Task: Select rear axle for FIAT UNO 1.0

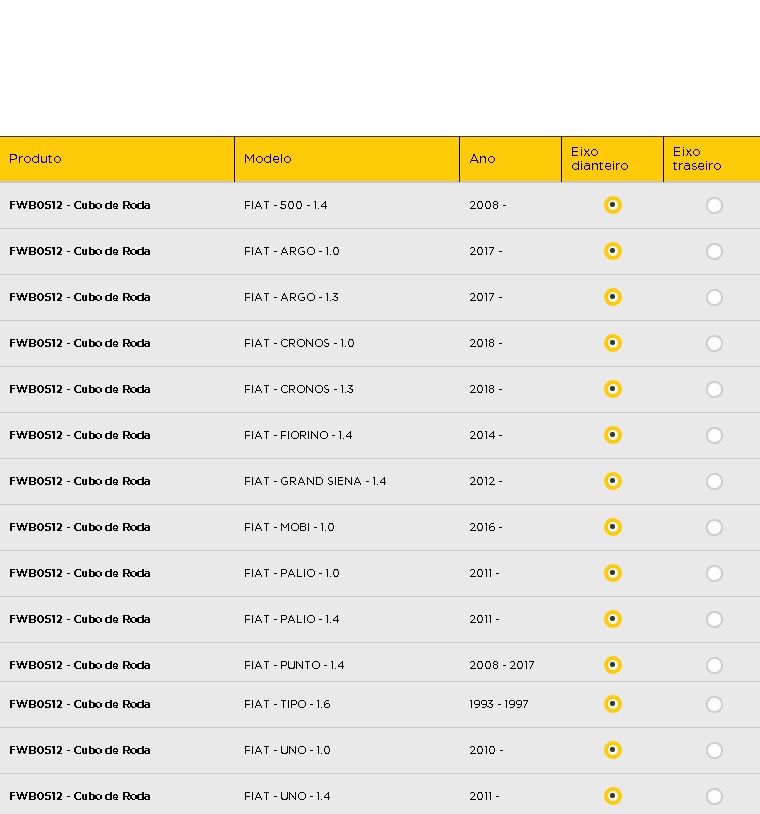Action: click(714, 751)
